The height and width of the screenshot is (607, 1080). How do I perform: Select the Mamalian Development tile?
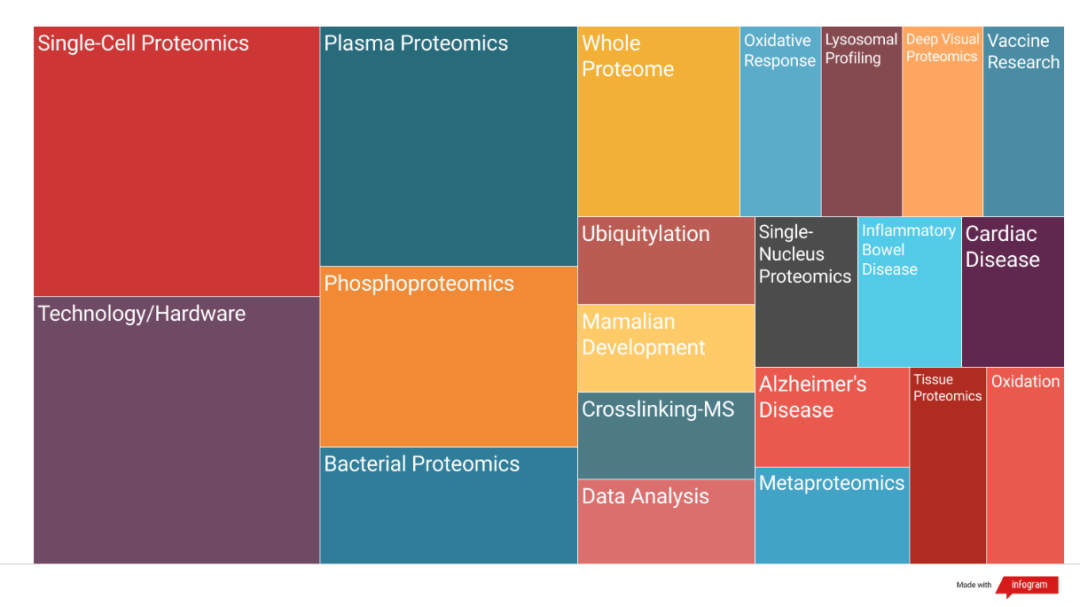[666, 349]
